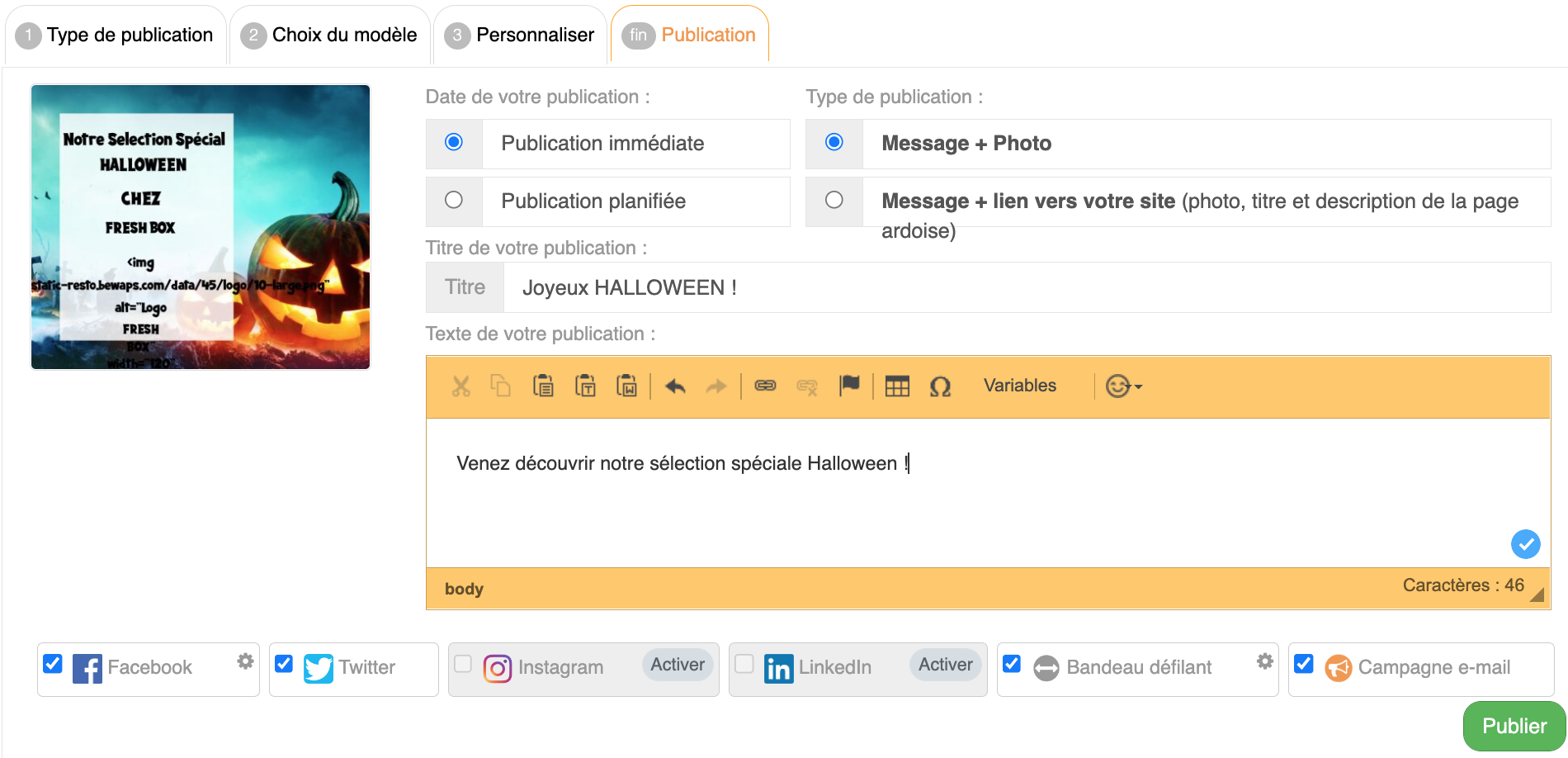Click Activer button for Instagram
1568x758 pixels.
pos(677,665)
